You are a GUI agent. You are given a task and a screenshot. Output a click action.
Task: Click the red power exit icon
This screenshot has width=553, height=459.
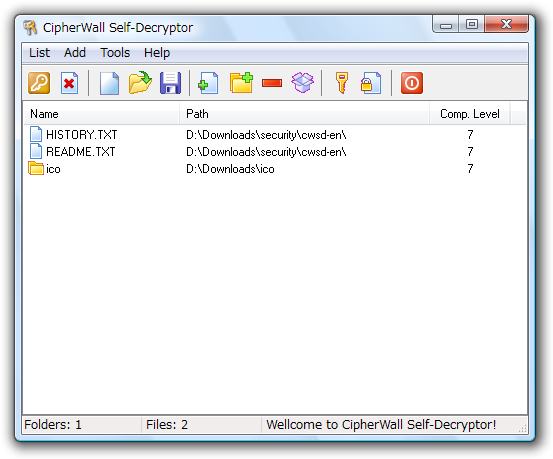pyautogui.click(x=412, y=83)
